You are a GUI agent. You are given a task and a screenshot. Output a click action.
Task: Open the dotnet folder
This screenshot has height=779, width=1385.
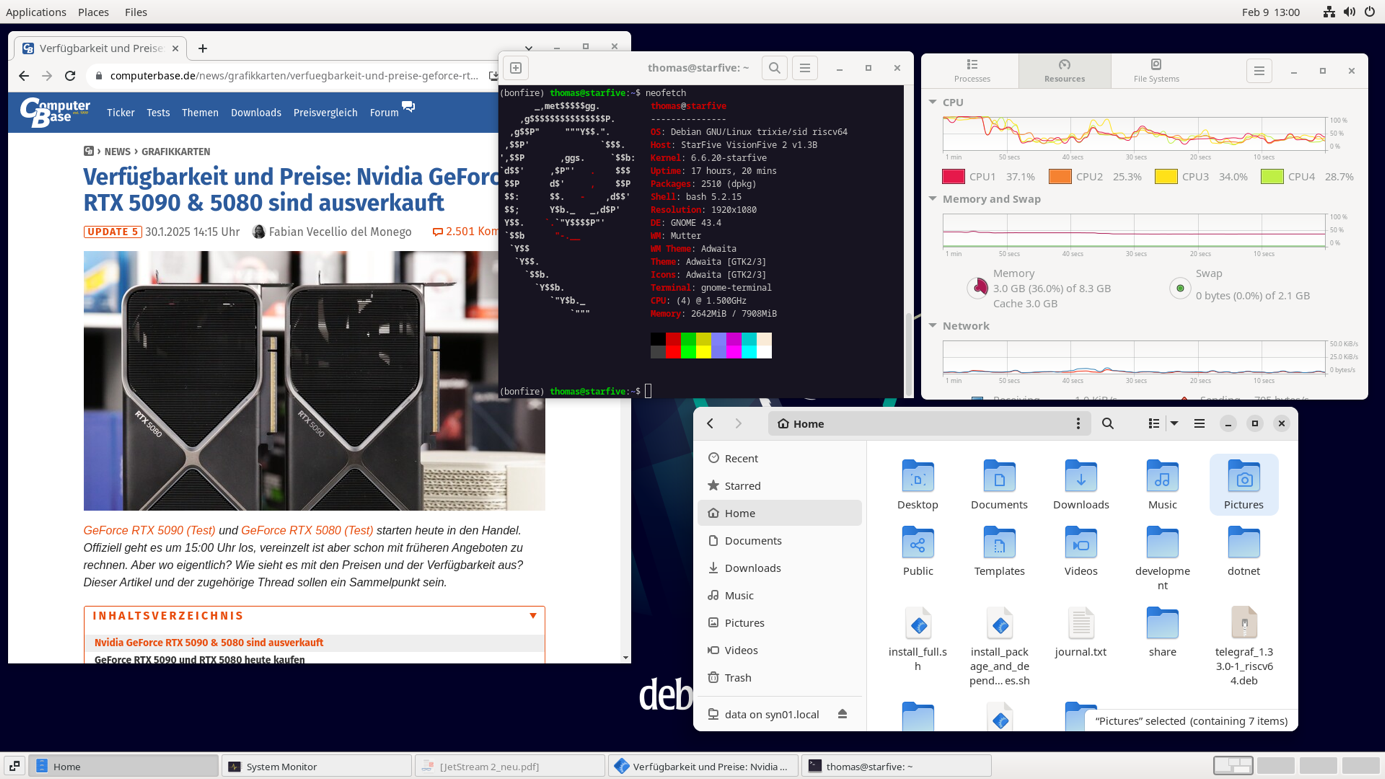(1244, 552)
